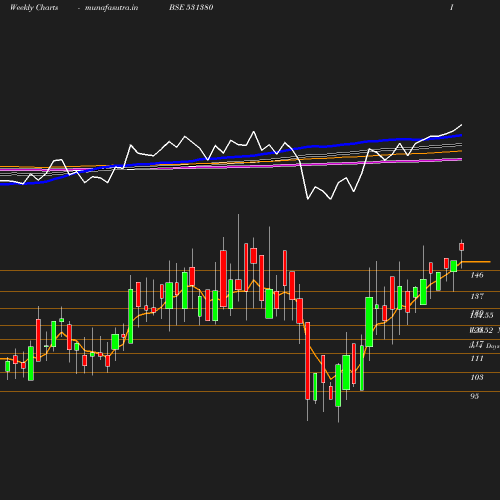Screen dimensions: 500x500
Task: Click the 111 price axis label
Action: [477, 358]
